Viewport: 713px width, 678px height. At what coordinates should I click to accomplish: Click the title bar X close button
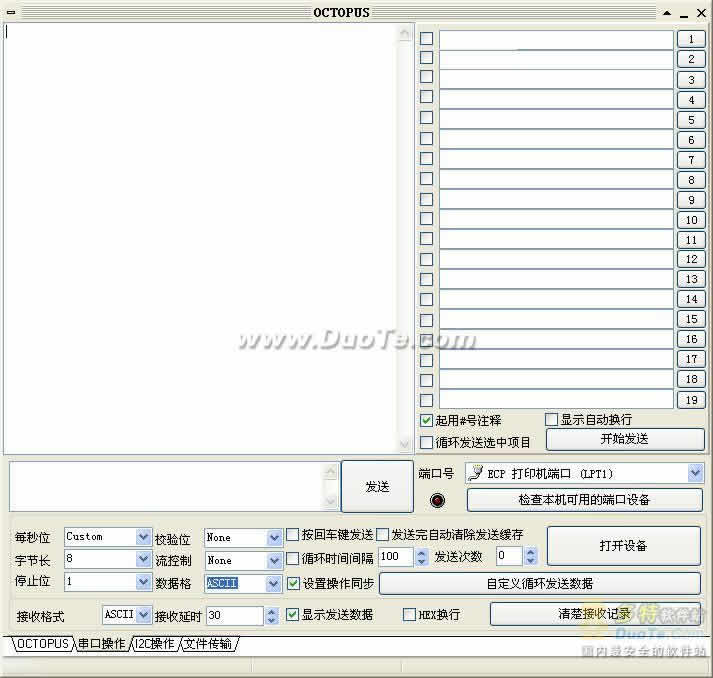coord(702,13)
